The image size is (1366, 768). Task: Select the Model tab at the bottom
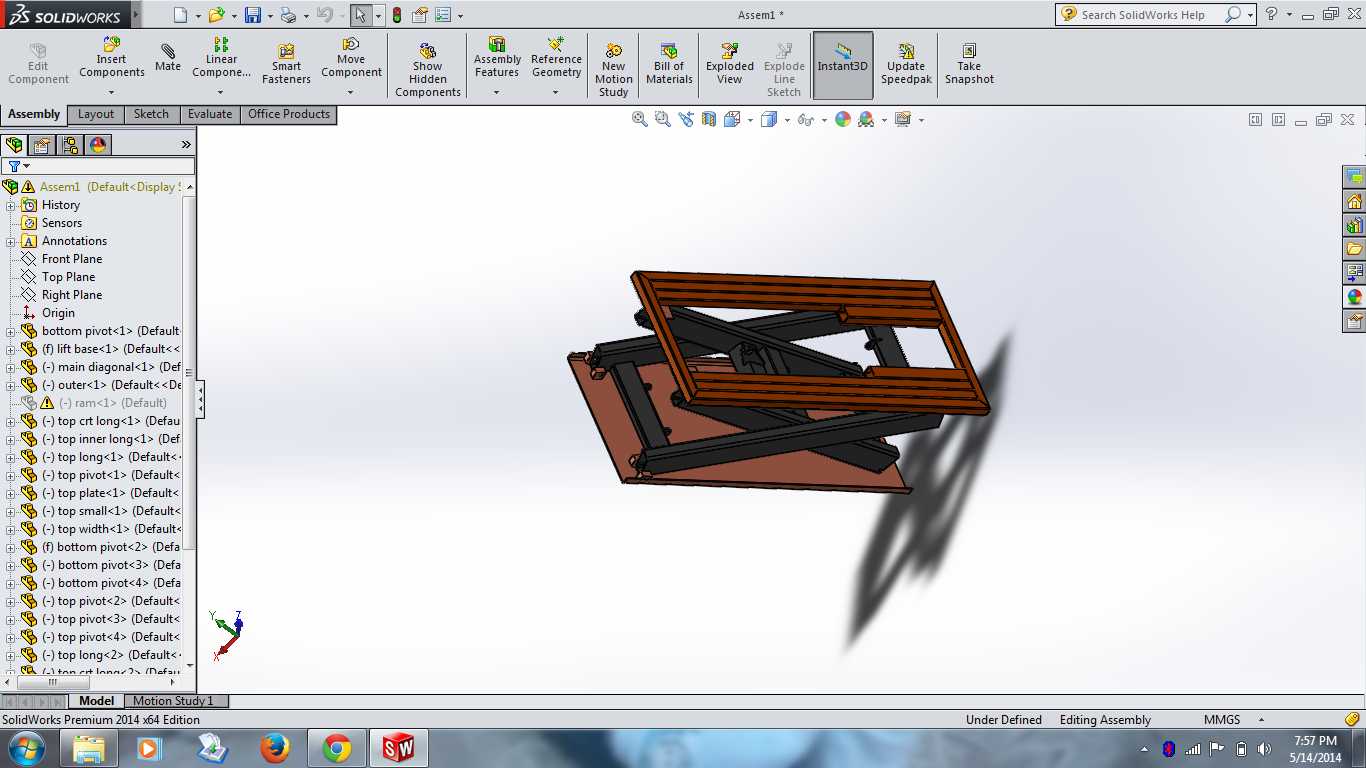coord(96,701)
